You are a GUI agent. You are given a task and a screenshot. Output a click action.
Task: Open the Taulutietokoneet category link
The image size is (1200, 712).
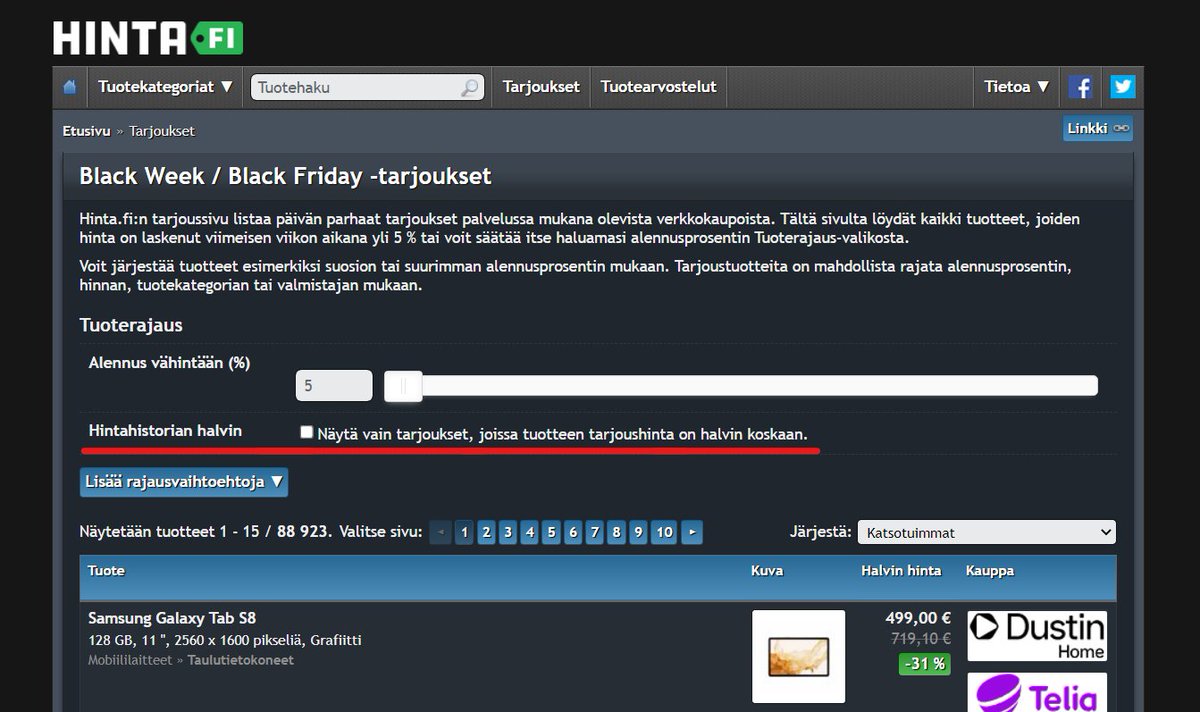[x=241, y=661]
